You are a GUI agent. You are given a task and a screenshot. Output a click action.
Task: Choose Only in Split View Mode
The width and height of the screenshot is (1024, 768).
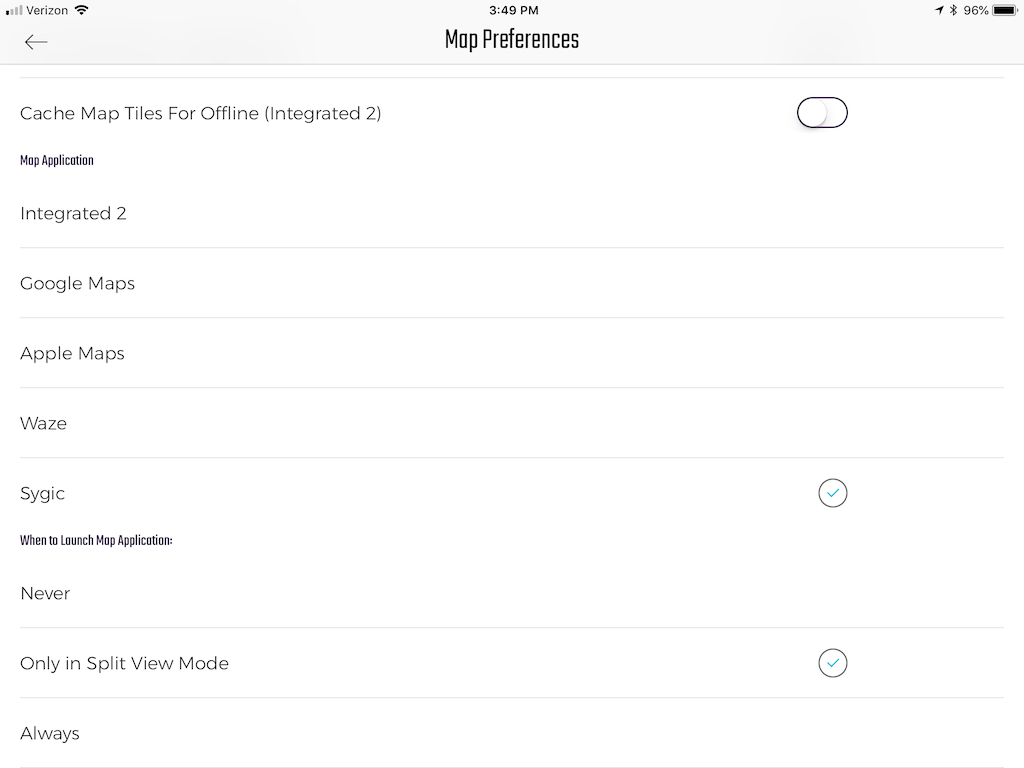click(124, 663)
